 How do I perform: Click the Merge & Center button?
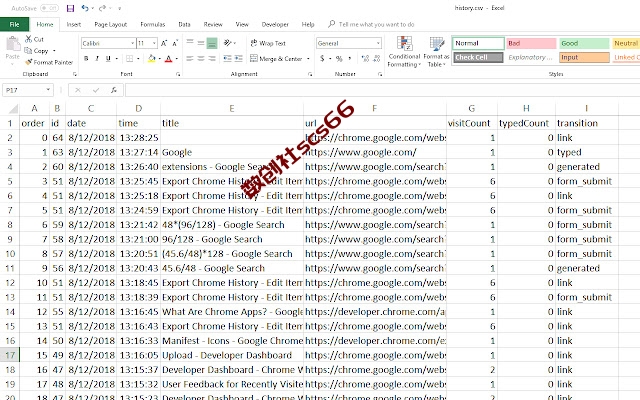click(x=276, y=59)
